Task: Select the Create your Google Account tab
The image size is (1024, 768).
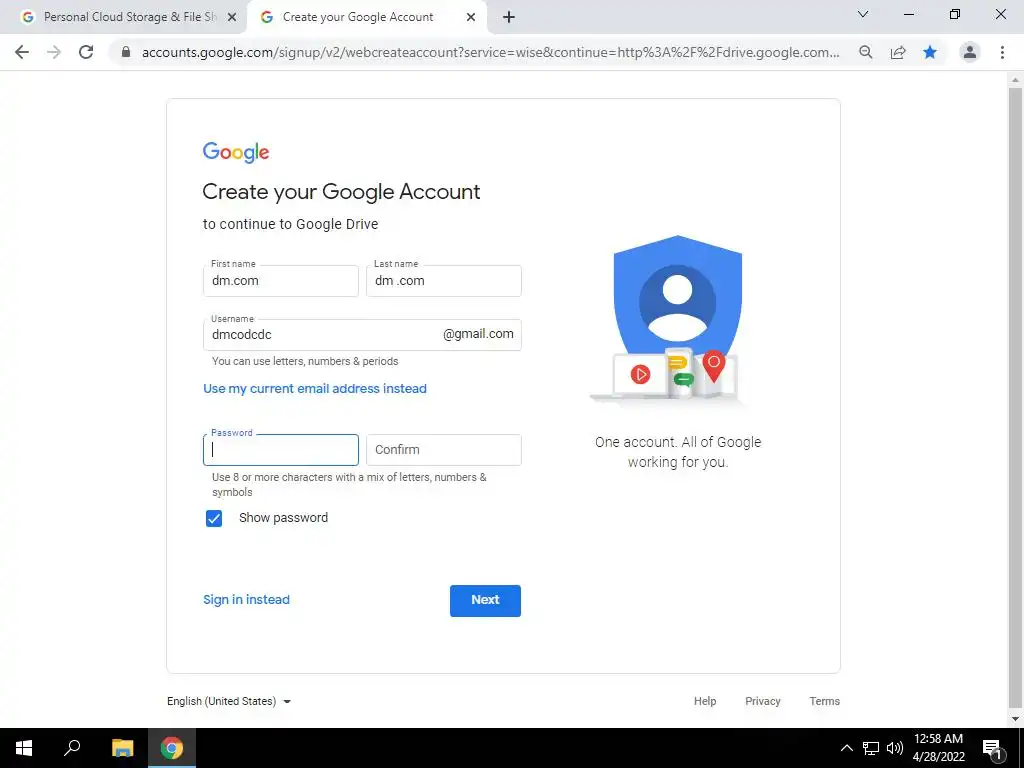Action: pos(358,18)
